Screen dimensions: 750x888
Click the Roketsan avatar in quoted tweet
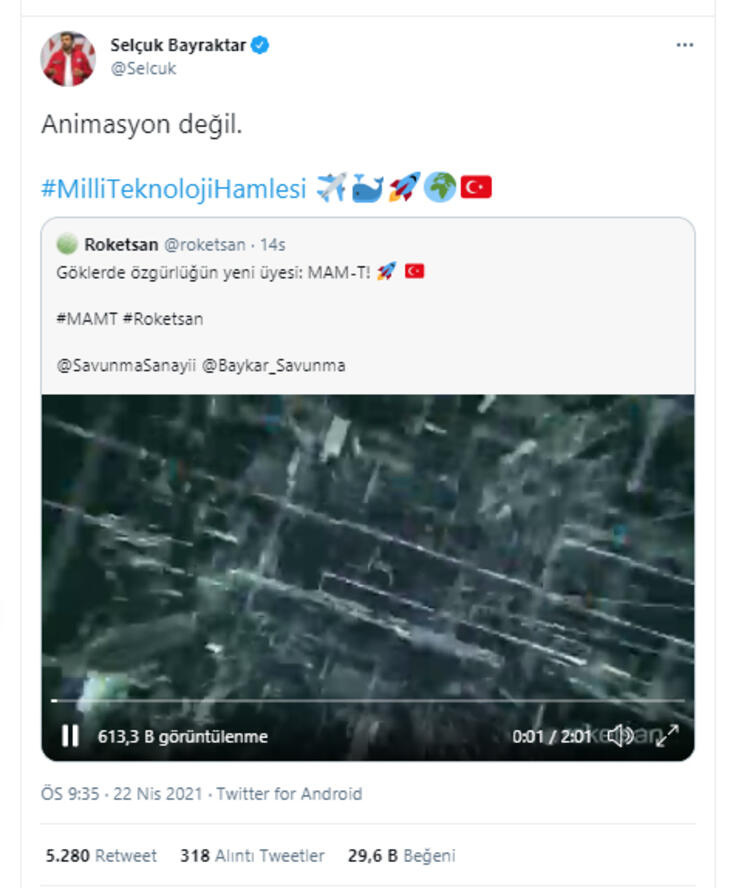coord(67,244)
